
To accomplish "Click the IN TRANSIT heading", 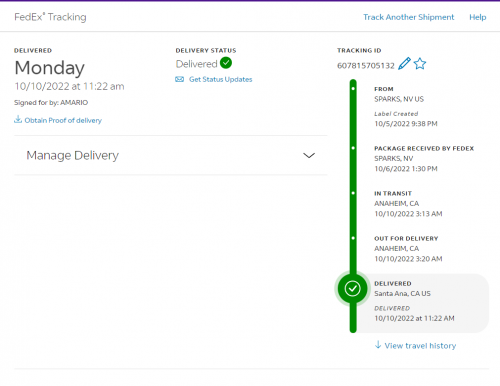I will [393, 193].
